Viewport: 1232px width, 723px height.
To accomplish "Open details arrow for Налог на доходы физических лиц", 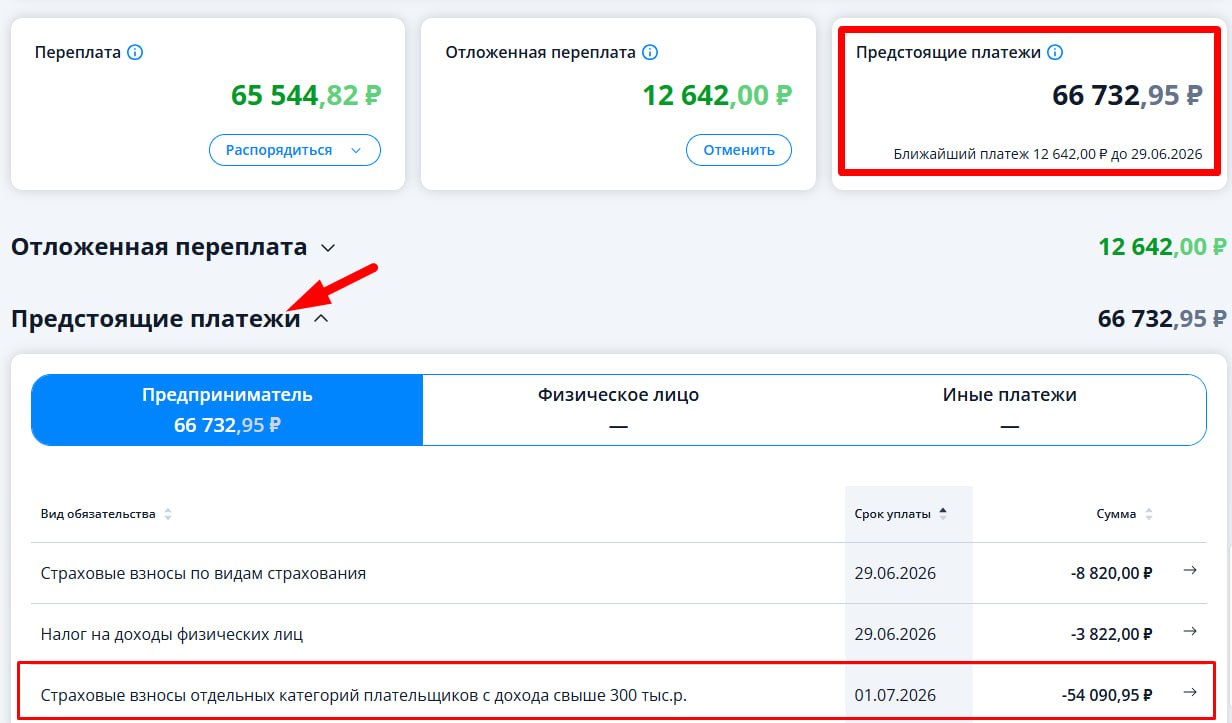I will click(x=1190, y=631).
